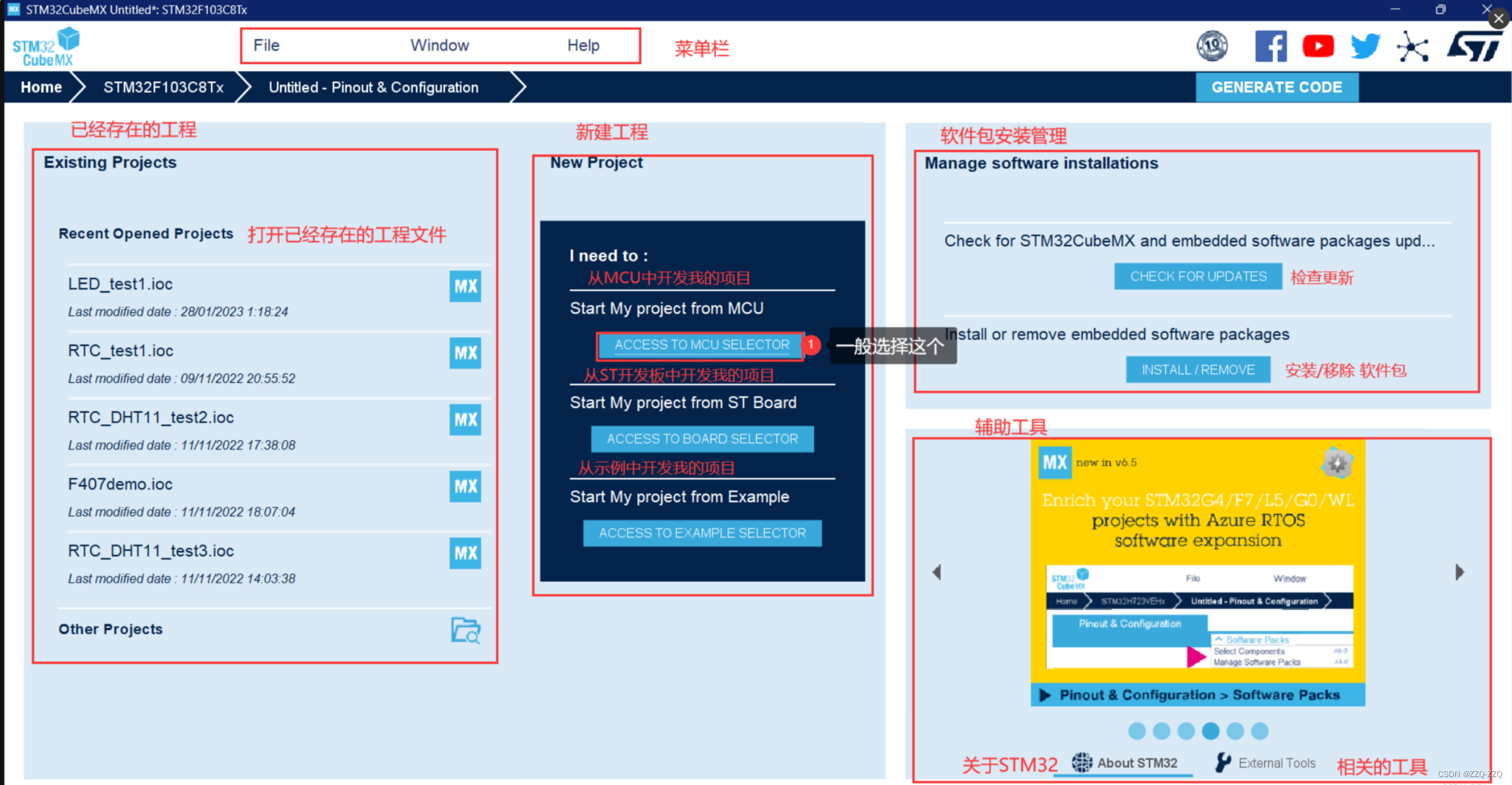Click the YouTube icon in the header
1512x785 pixels.
pos(1318,46)
